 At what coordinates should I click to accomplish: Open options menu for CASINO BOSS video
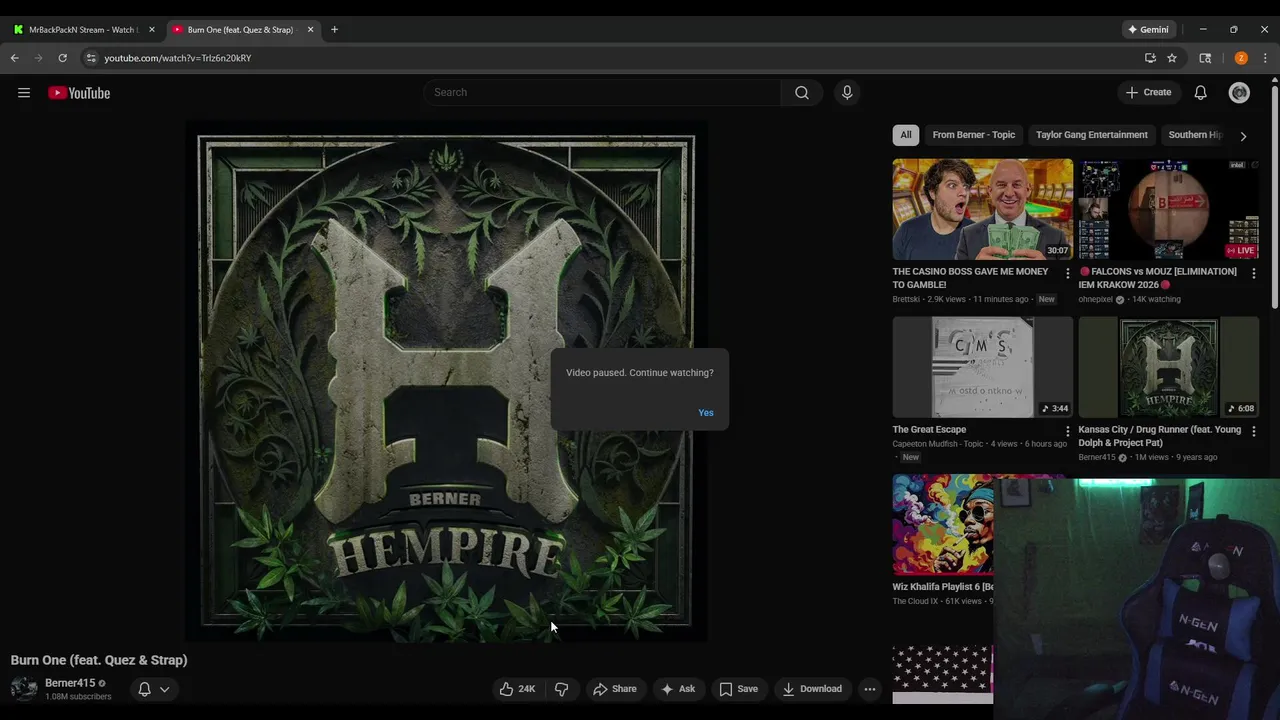pyautogui.click(x=1067, y=273)
